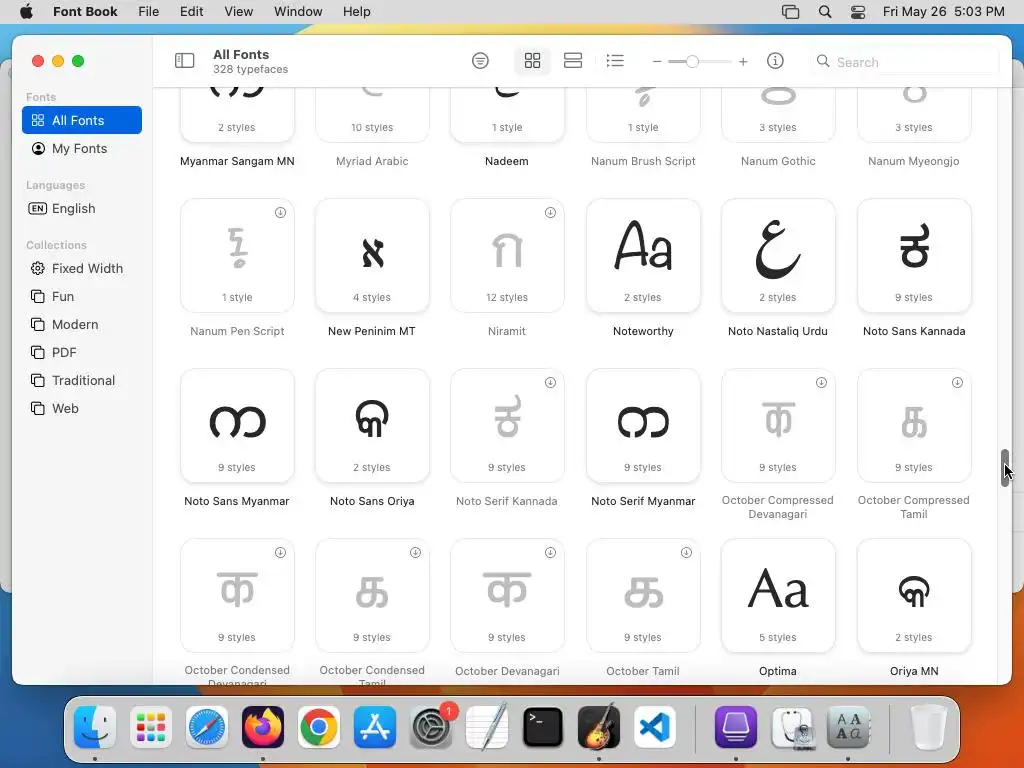Open the Apple menu
The width and height of the screenshot is (1024, 768).
pos(26,12)
